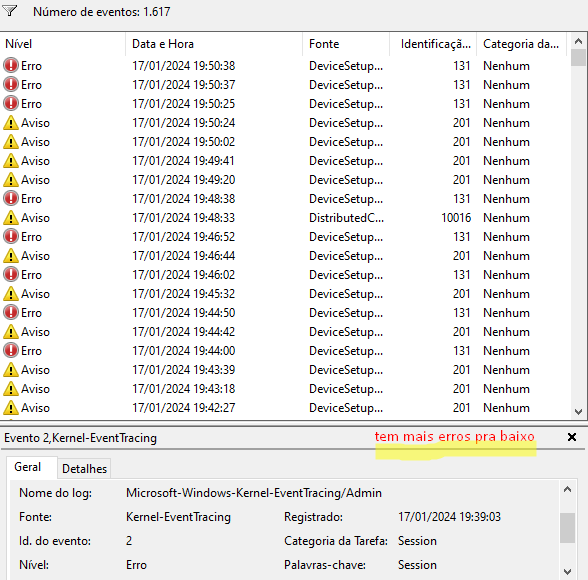This screenshot has height=580, width=588.
Task: Click the details pane scroll-down arrow
Action: point(567,572)
